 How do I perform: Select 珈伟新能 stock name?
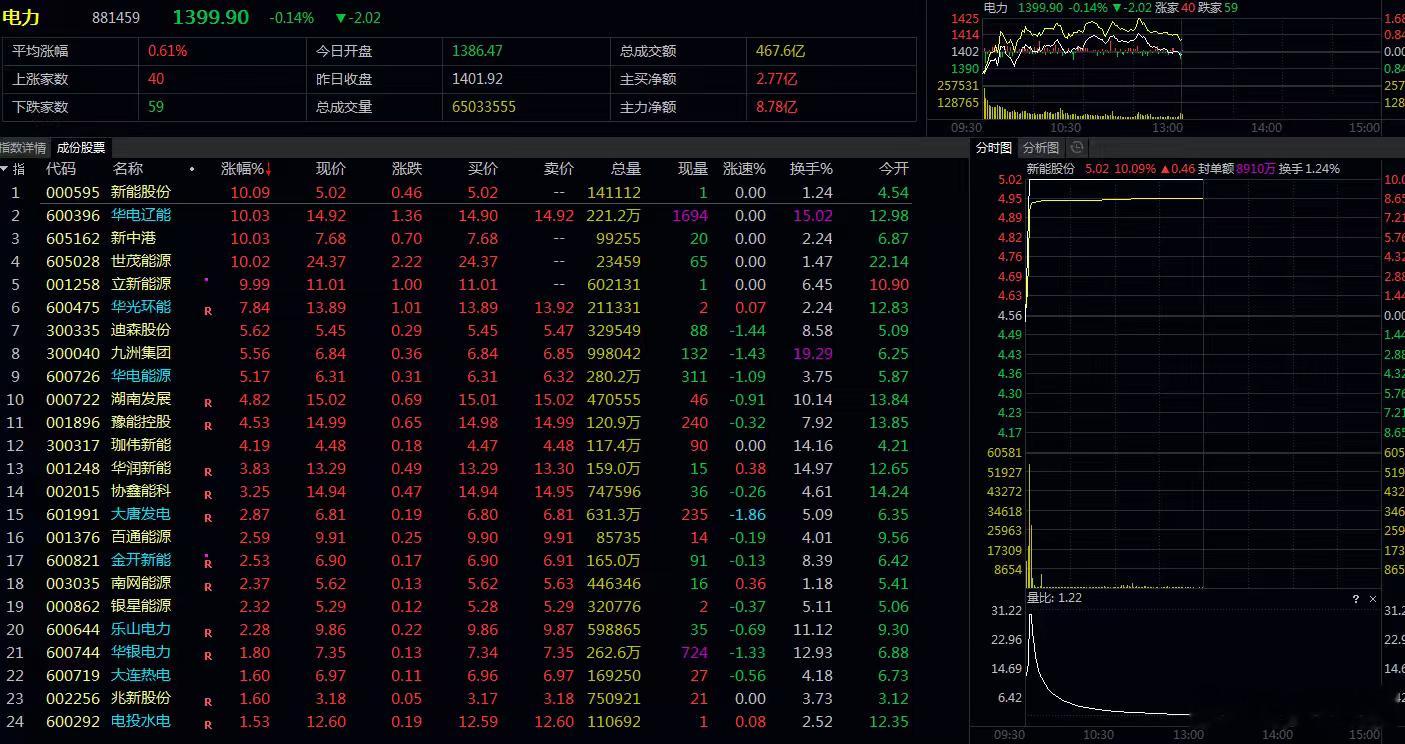pyautogui.click(x=141, y=445)
